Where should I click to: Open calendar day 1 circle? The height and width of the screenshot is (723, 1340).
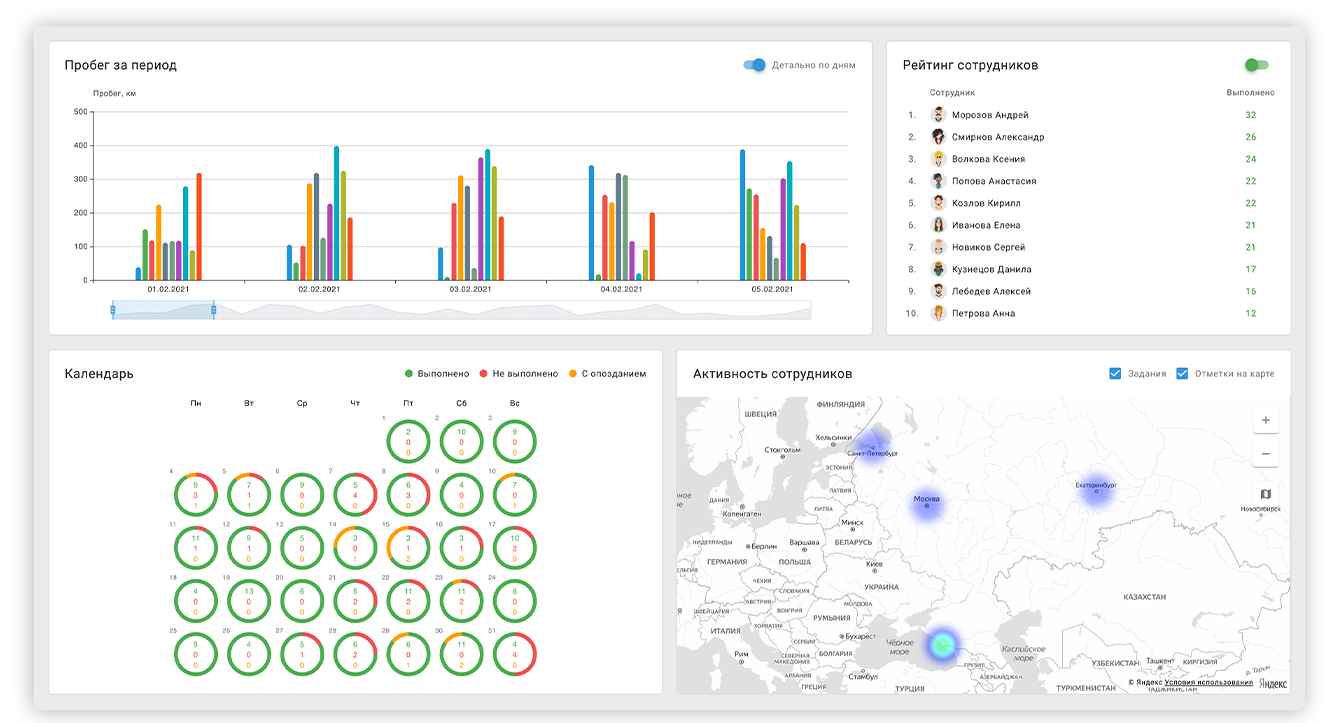tap(408, 442)
